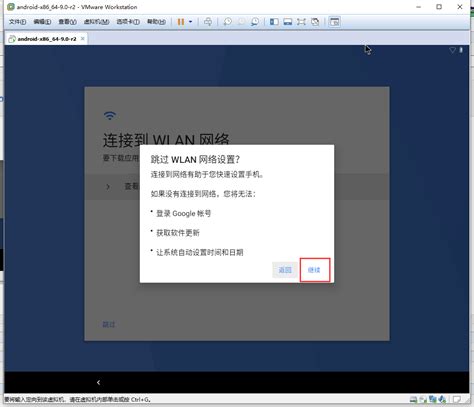Screen dimensions: 474x407
Task: Click the 让系统自动设置时间和日期 bullet text
Action: pyautogui.click(x=200, y=252)
